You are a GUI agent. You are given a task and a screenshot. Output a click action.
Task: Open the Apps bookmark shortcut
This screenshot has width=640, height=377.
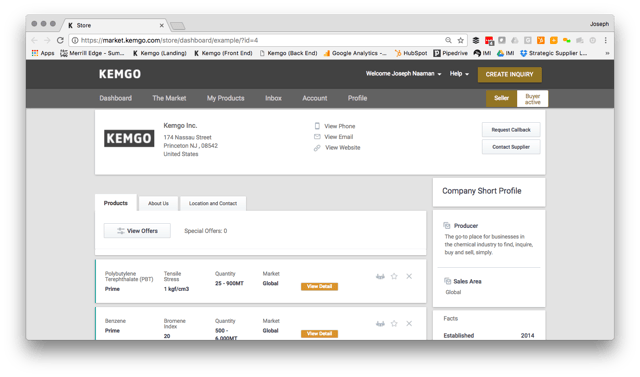tap(43, 53)
